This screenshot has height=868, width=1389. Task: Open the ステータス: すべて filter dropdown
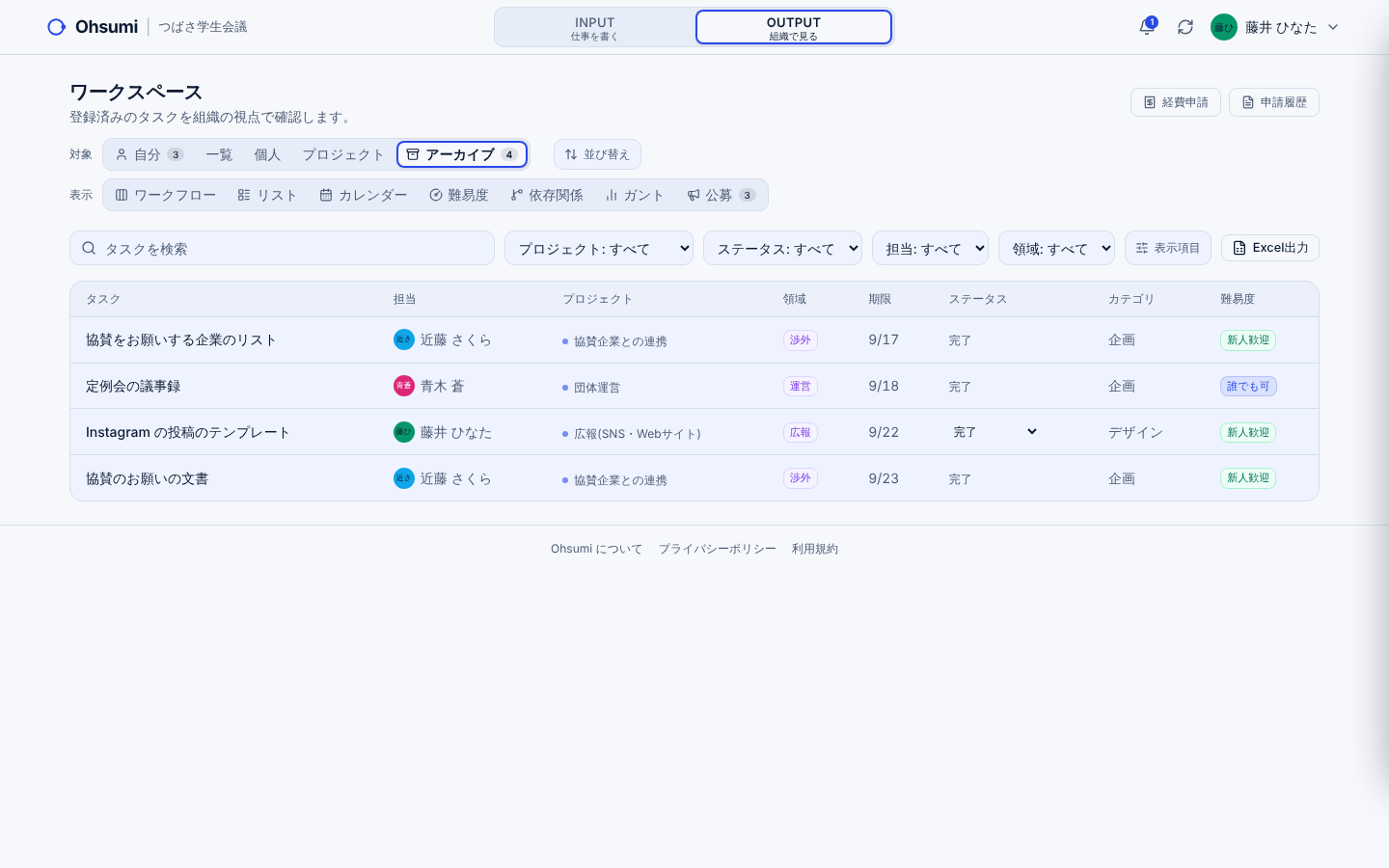click(x=782, y=248)
